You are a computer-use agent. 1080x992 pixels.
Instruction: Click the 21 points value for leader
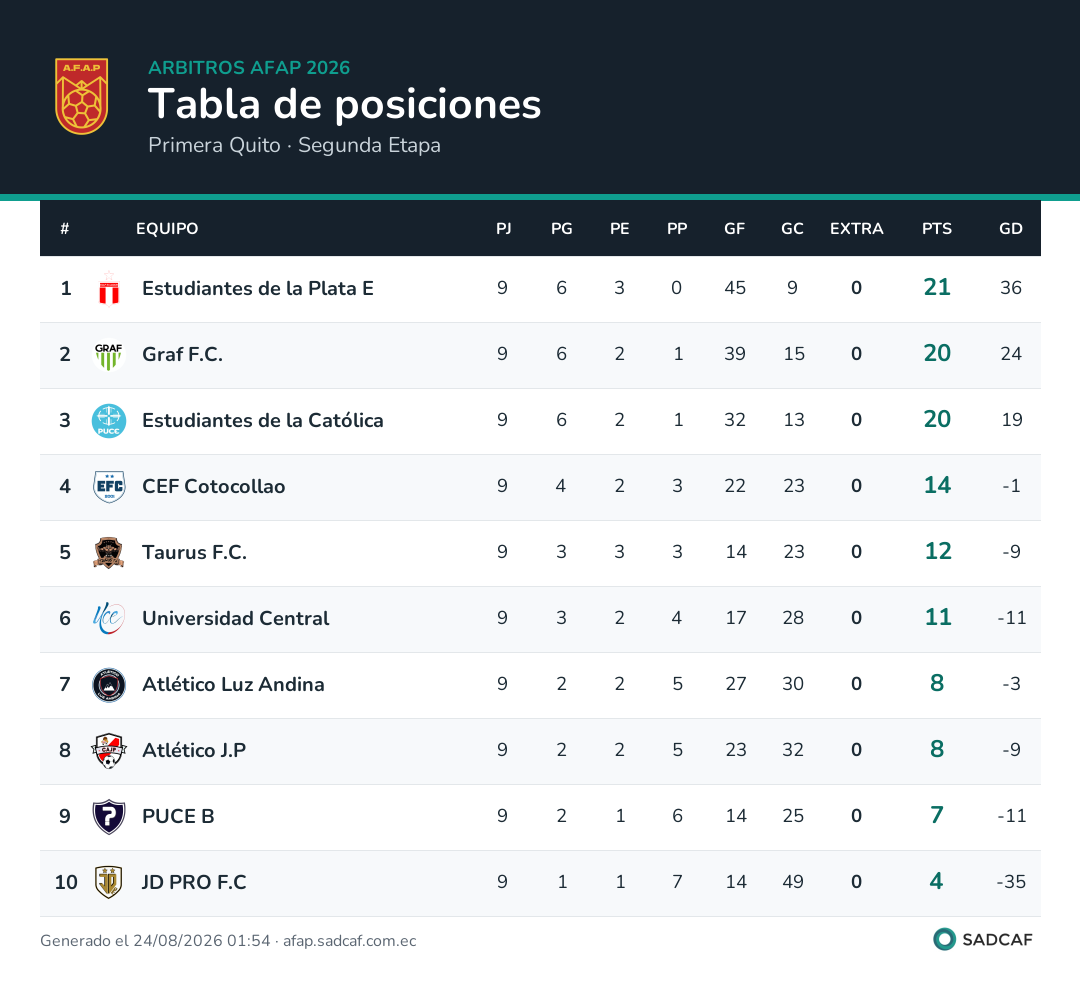[937, 287]
